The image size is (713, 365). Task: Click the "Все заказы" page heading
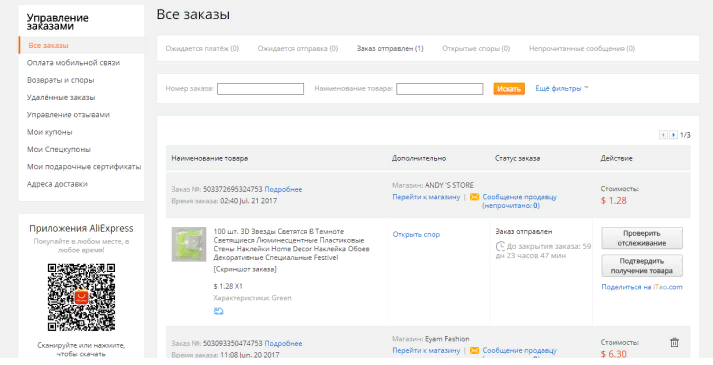tap(193, 14)
